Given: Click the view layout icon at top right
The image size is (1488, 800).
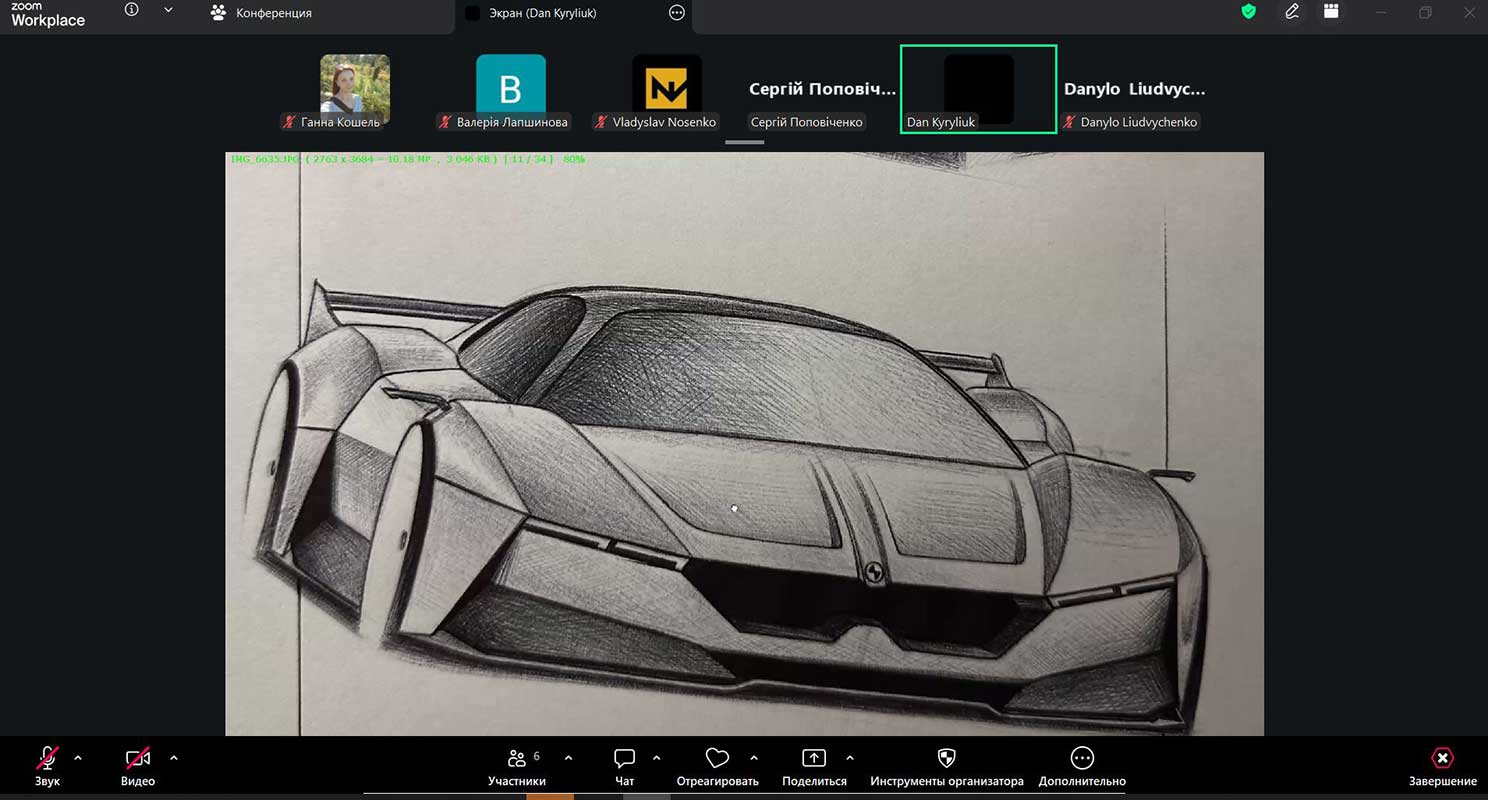Looking at the screenshot, I should pyautogui.click(x=1331, y=12).
